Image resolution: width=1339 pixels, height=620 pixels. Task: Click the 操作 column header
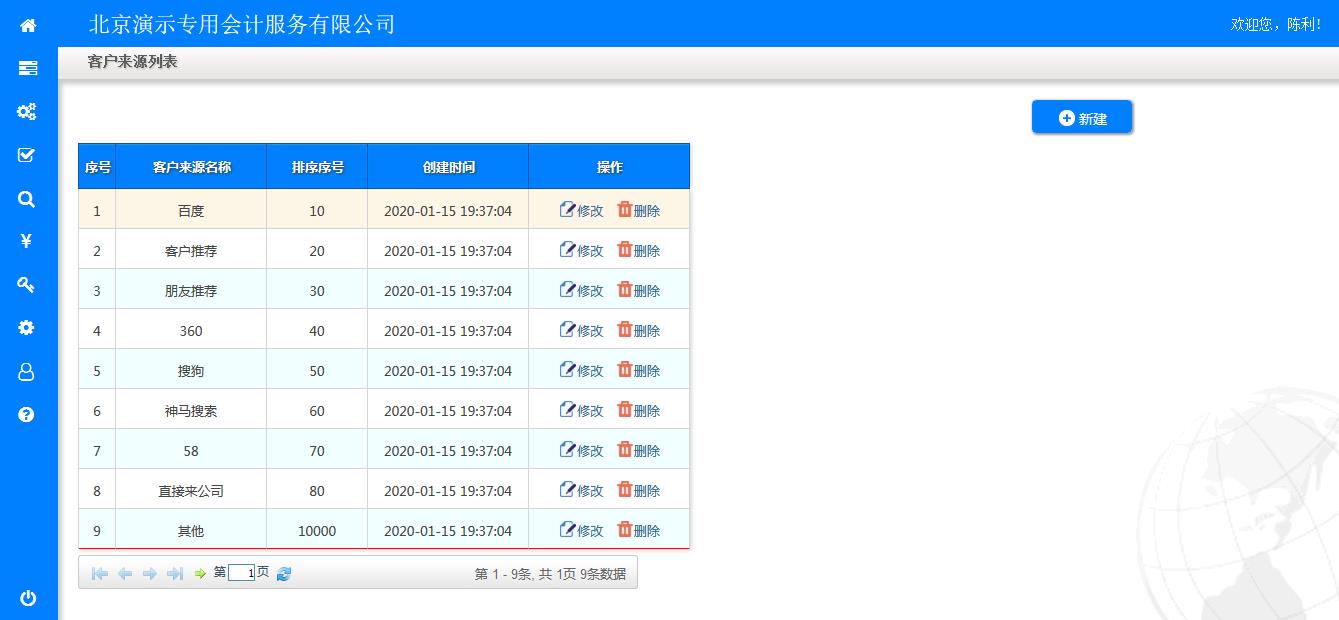click(609, 167)
